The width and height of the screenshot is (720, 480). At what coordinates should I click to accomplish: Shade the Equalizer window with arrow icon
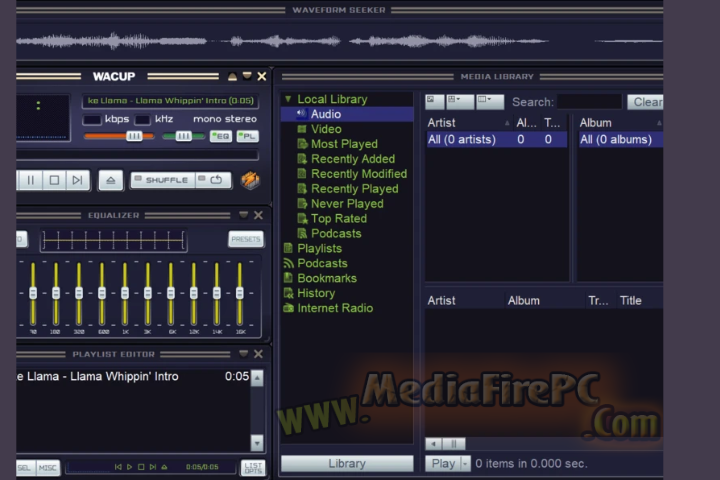pos(244,215)
